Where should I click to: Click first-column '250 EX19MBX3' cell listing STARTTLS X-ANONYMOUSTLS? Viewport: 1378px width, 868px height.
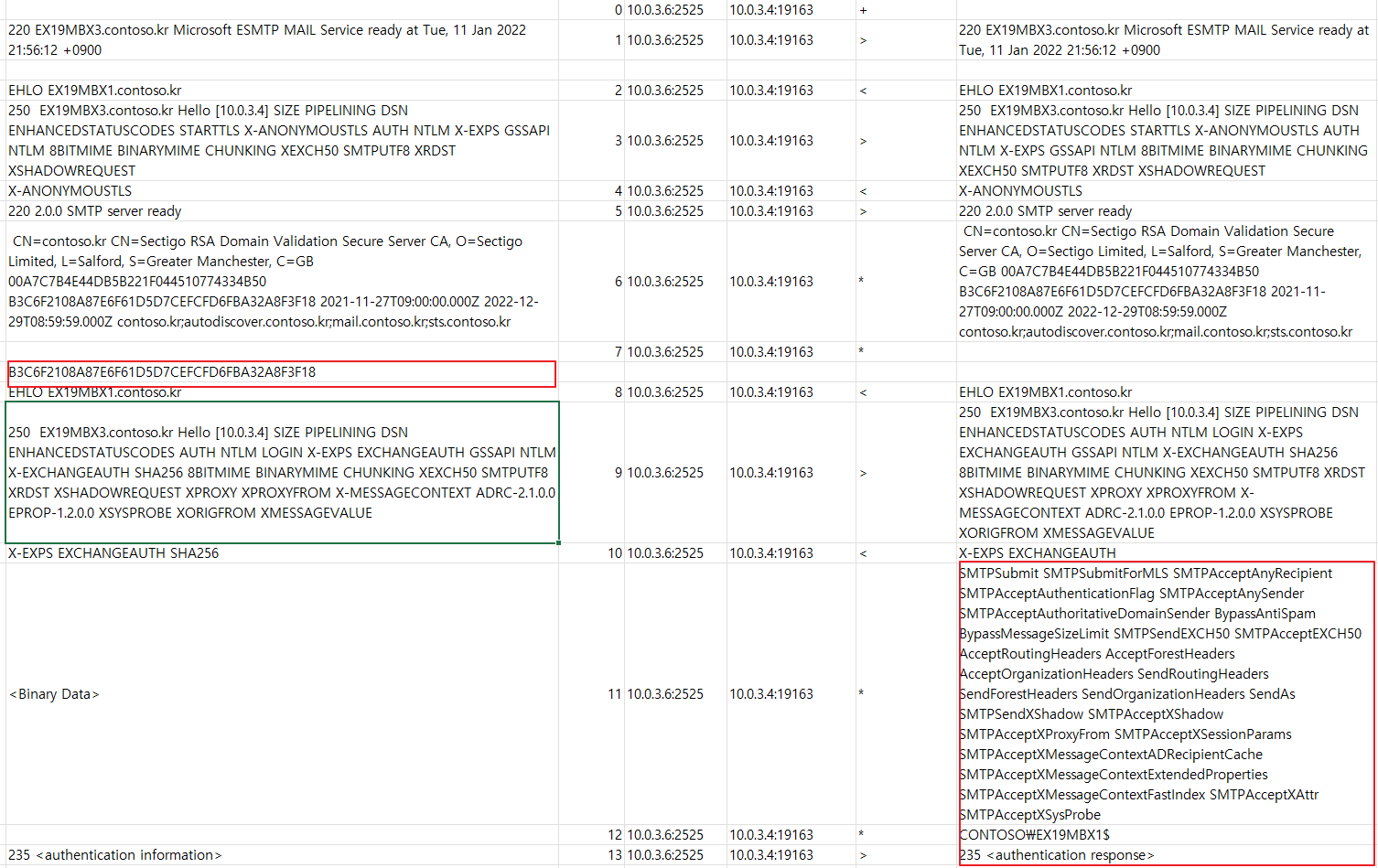click(x=282, y=141)
